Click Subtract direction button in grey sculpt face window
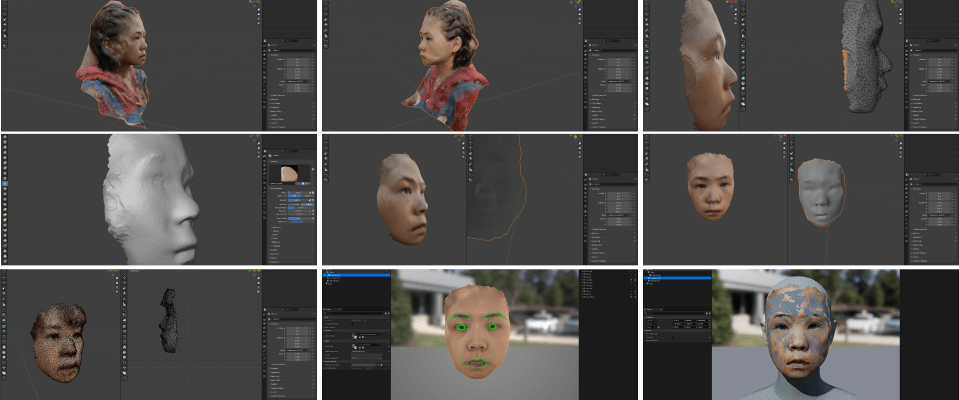Screen dimensions: 959x400 308,204
